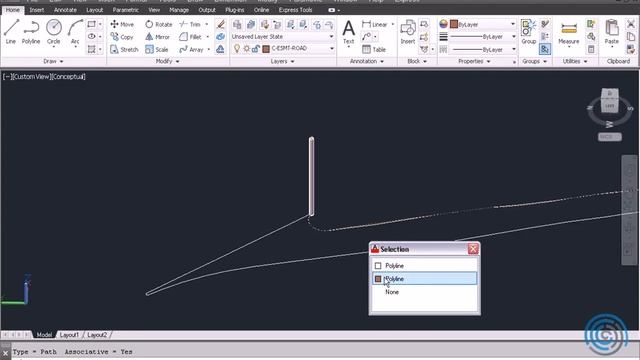Start the Stretch command
Image resolution: width=640 pixels, height=360 pixels.
coord(124,49)
